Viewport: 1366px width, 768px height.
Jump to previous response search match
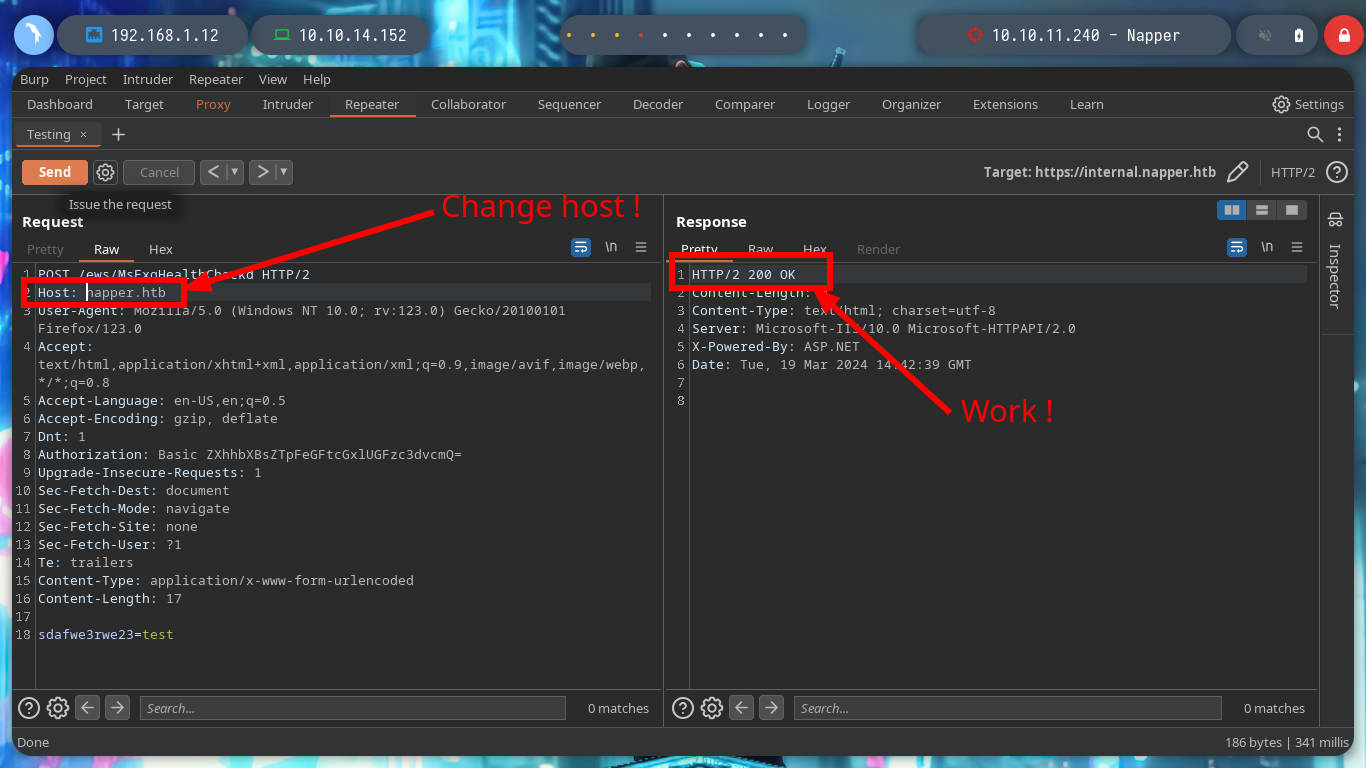[742, 708]
